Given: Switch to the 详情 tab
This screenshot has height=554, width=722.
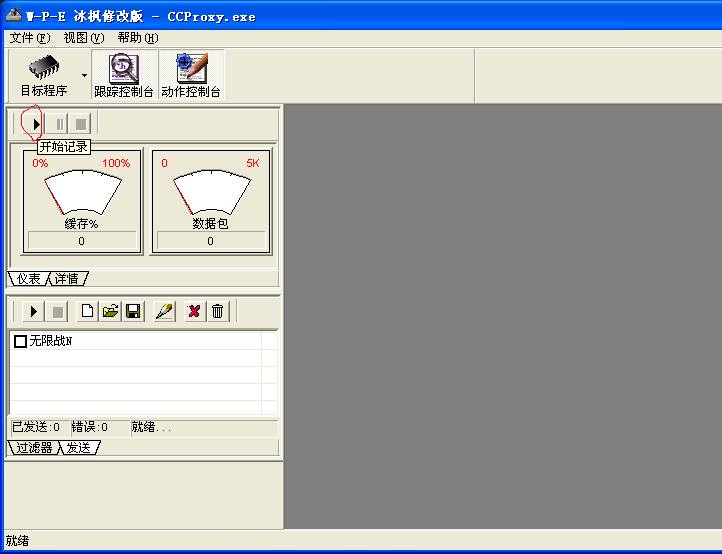Looking at the screenshot, I should pos(67,279).
